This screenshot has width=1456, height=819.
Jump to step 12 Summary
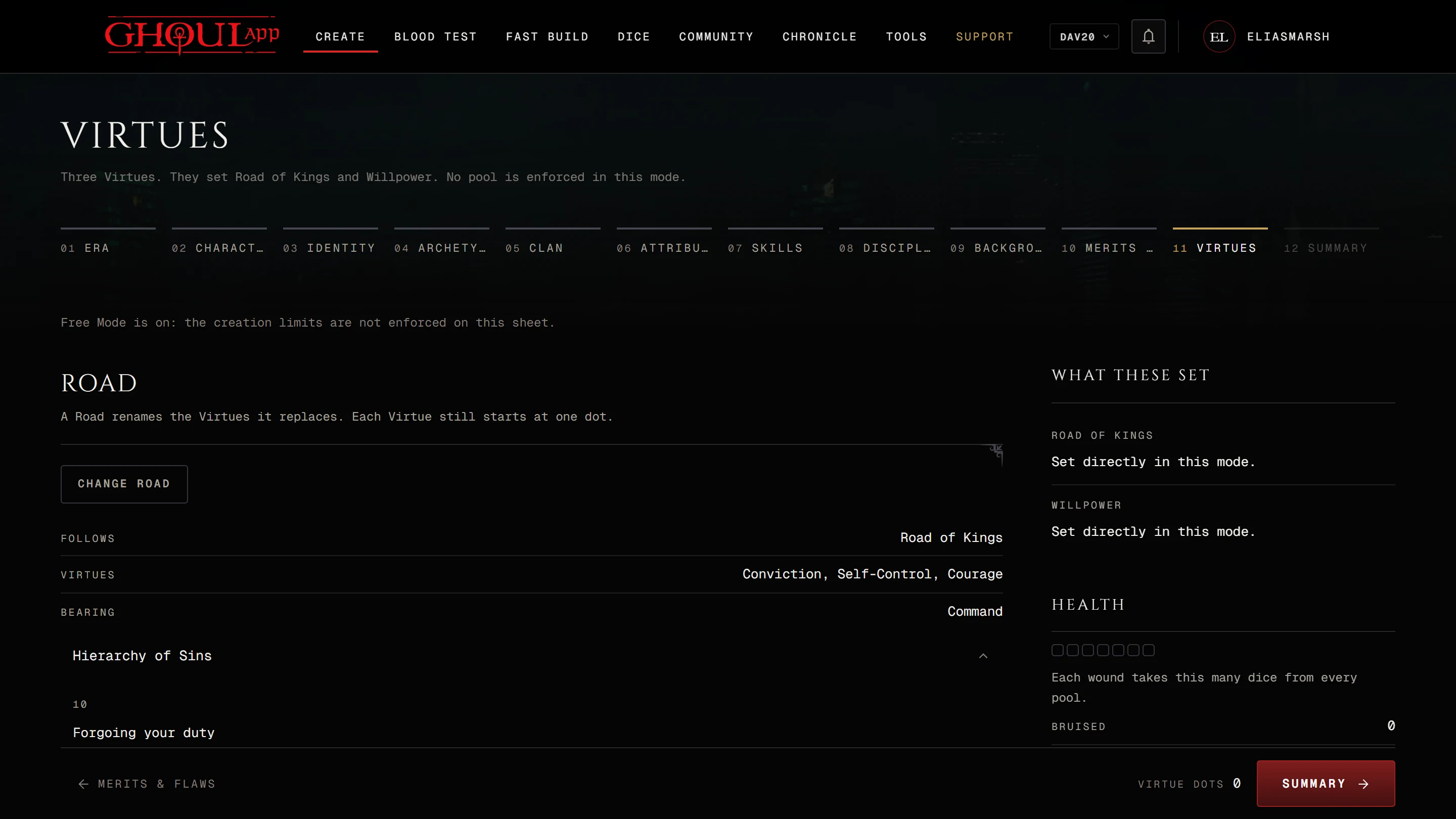tap(1331, 242)
